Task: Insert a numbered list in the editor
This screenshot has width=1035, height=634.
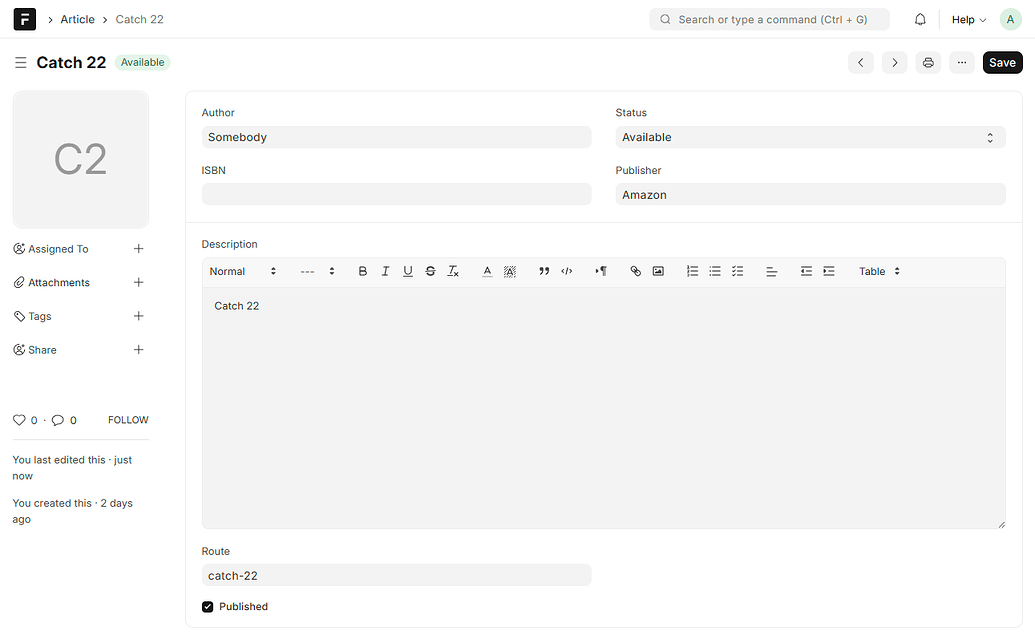Action: click(x=692, y=271)
